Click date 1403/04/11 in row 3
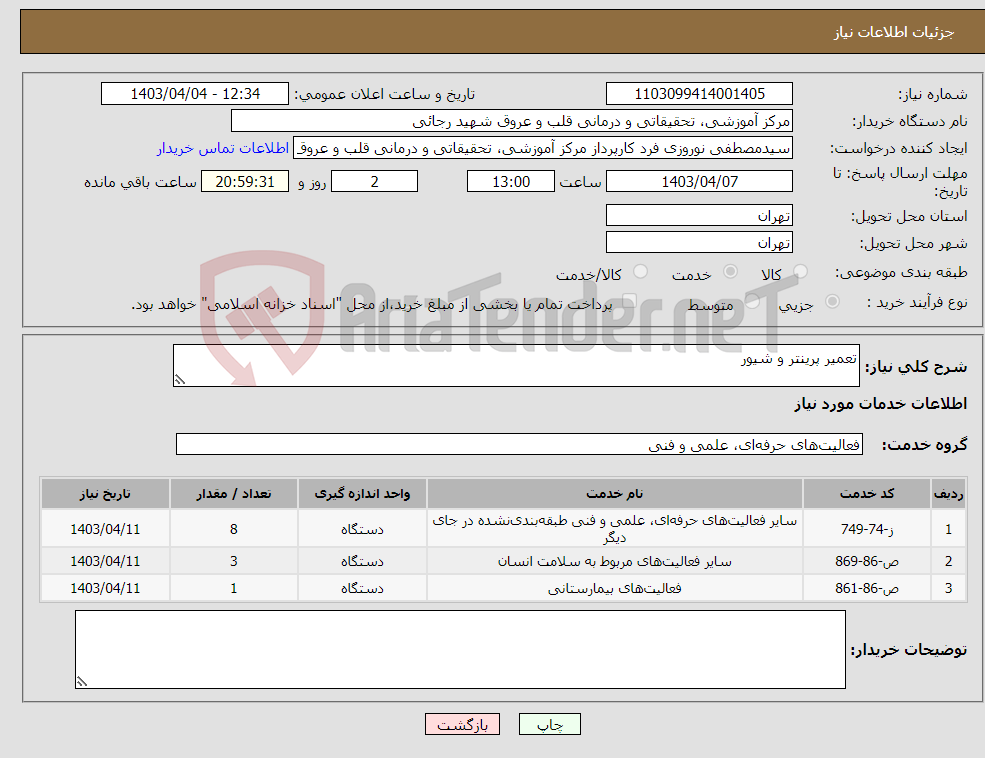 (x=105, y=588)
